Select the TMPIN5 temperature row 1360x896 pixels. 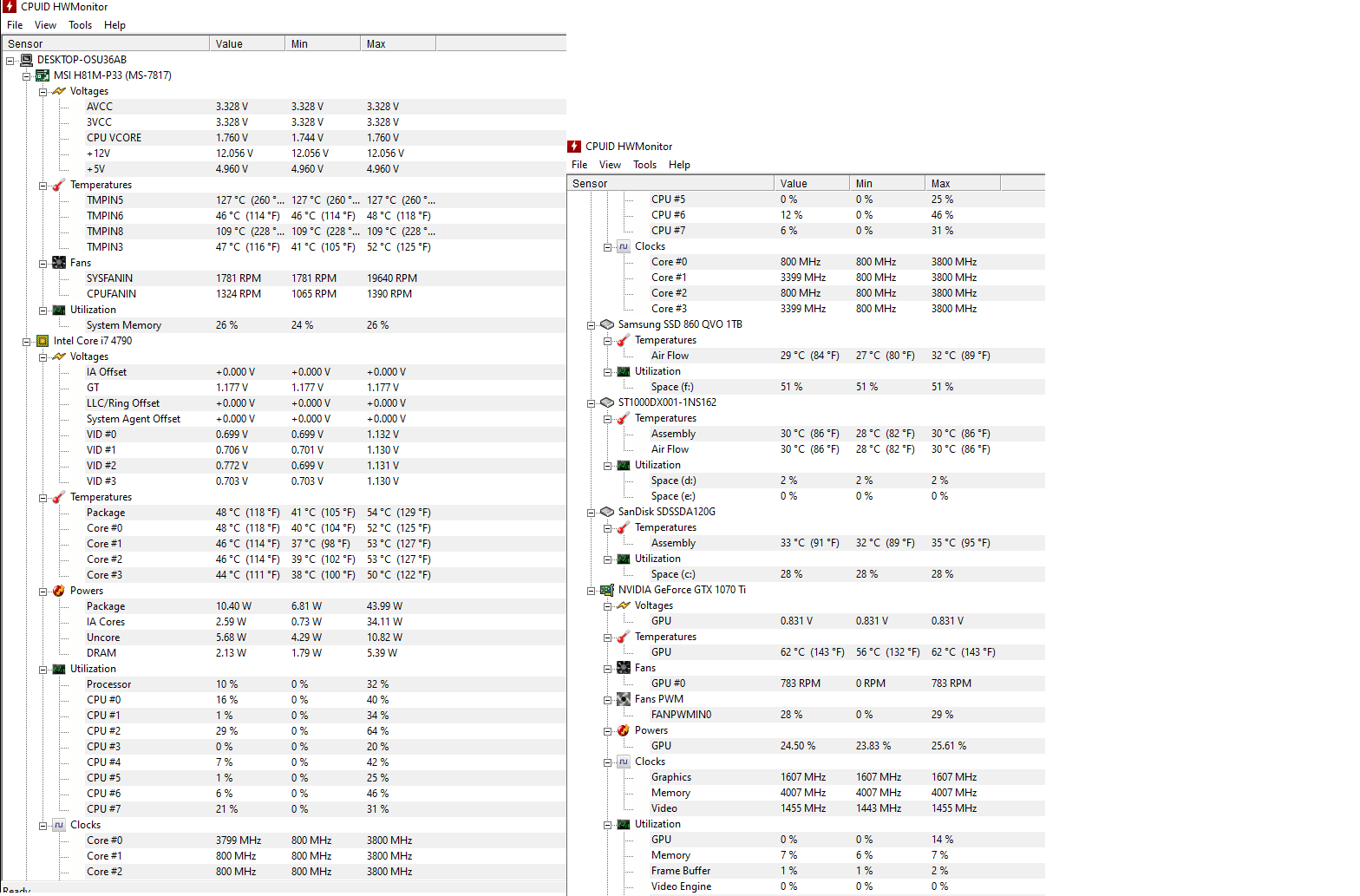click(x=284, y=200)
